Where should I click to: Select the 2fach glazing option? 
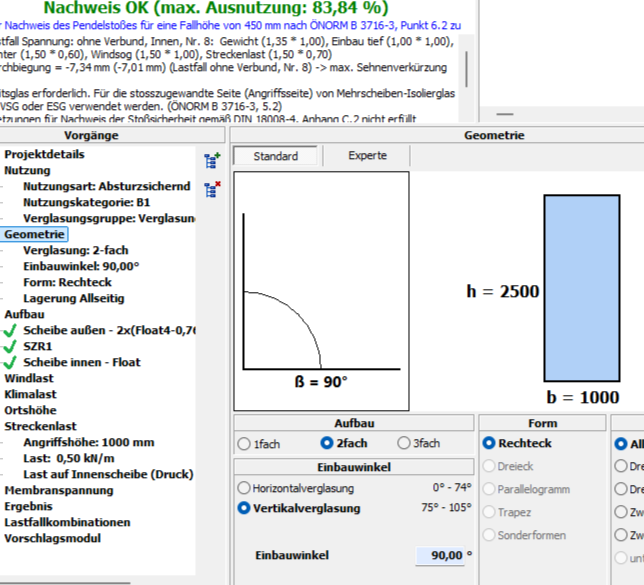[327, 443]
